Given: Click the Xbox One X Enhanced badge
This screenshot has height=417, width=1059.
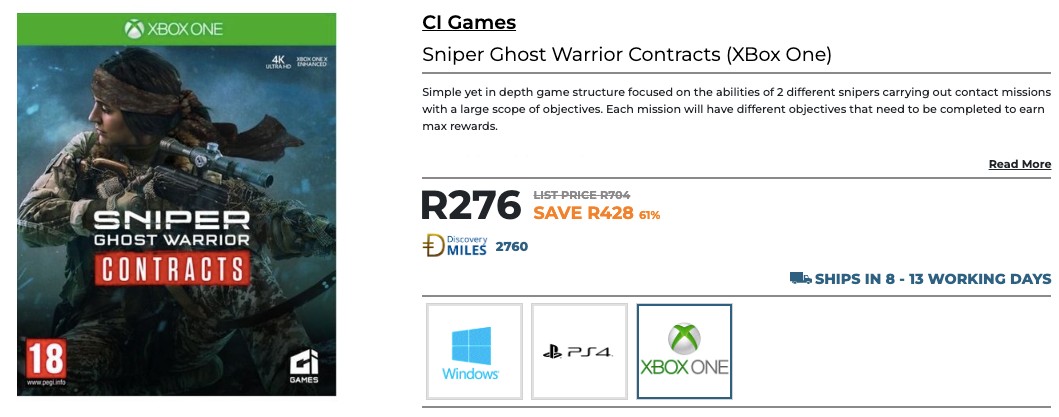Looking at the screenshot, I should click(311, 61).
